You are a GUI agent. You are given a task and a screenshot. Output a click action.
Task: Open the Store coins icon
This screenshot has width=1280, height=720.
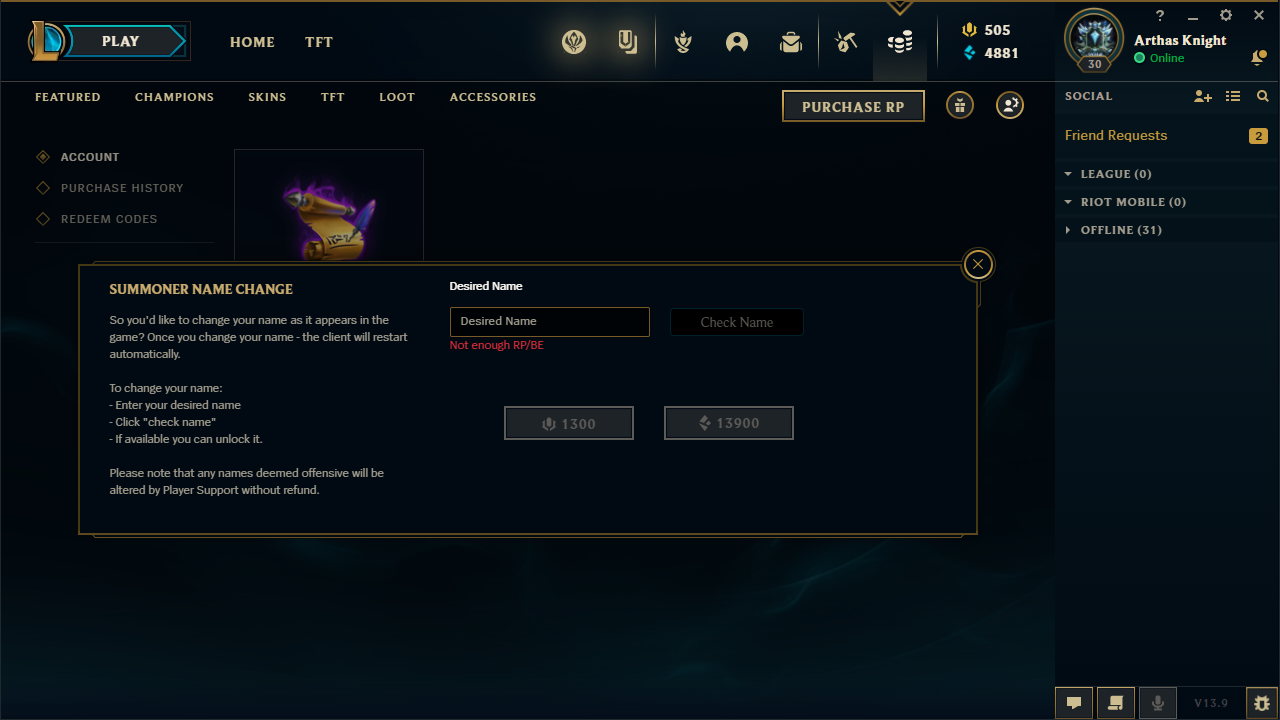[900, 42]
